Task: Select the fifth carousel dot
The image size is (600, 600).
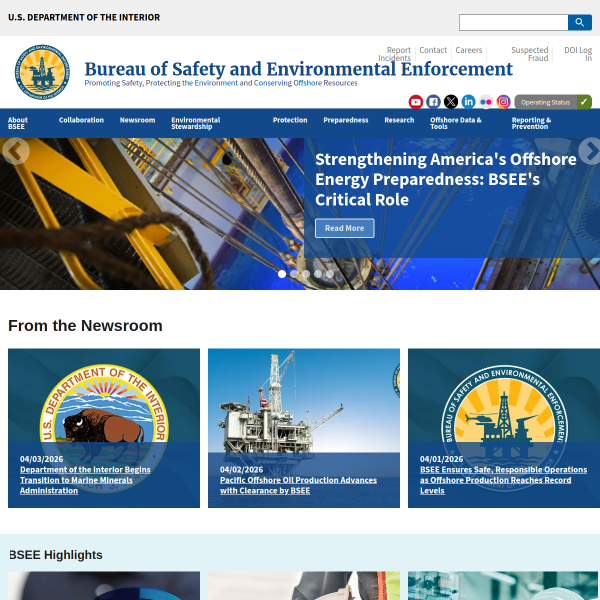Action: click(x=330, y=274)
